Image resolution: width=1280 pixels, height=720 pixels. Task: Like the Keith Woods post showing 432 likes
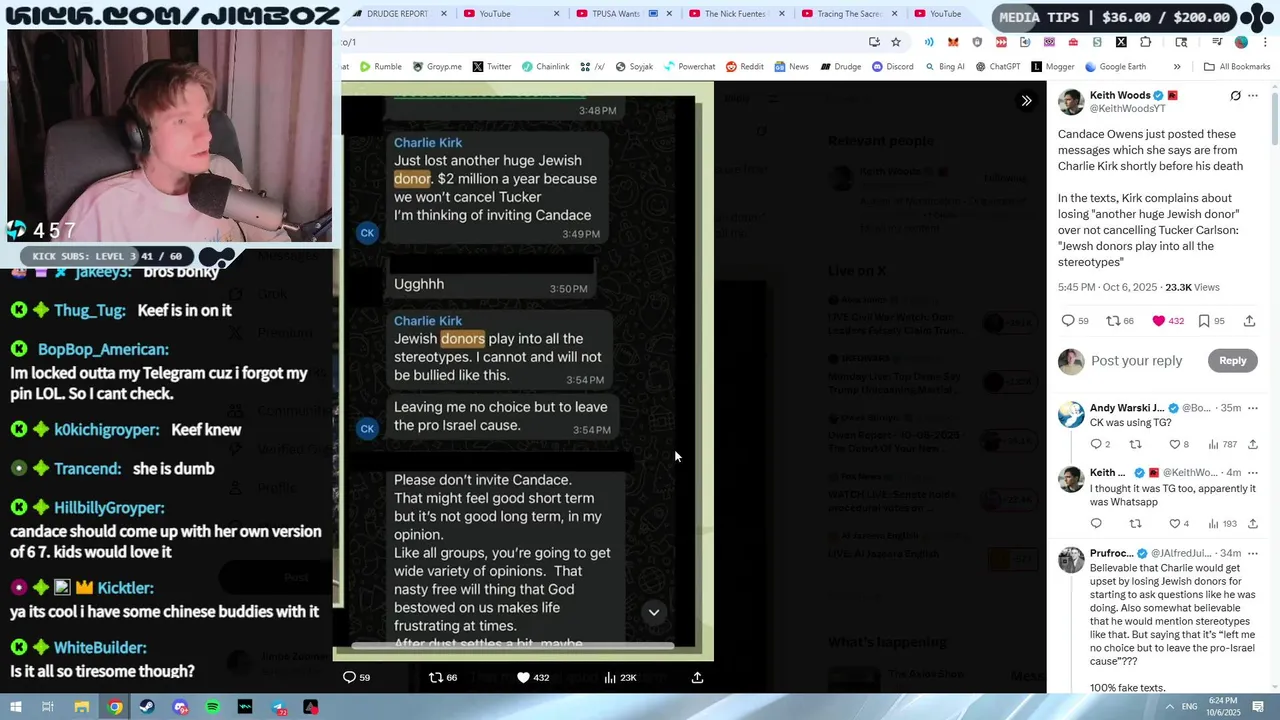pyautogui.click(x=1158, y=321)
